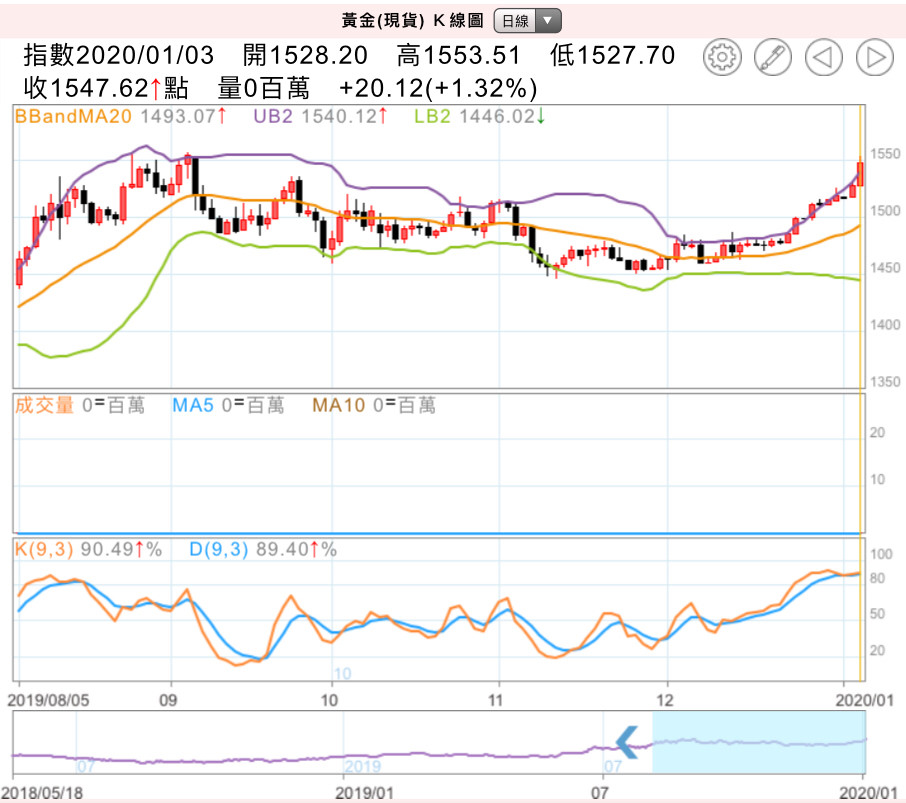The image size is (906, 803).
Task: Select the pencil drawing tool icon
Action: click(x=772, y=58)
